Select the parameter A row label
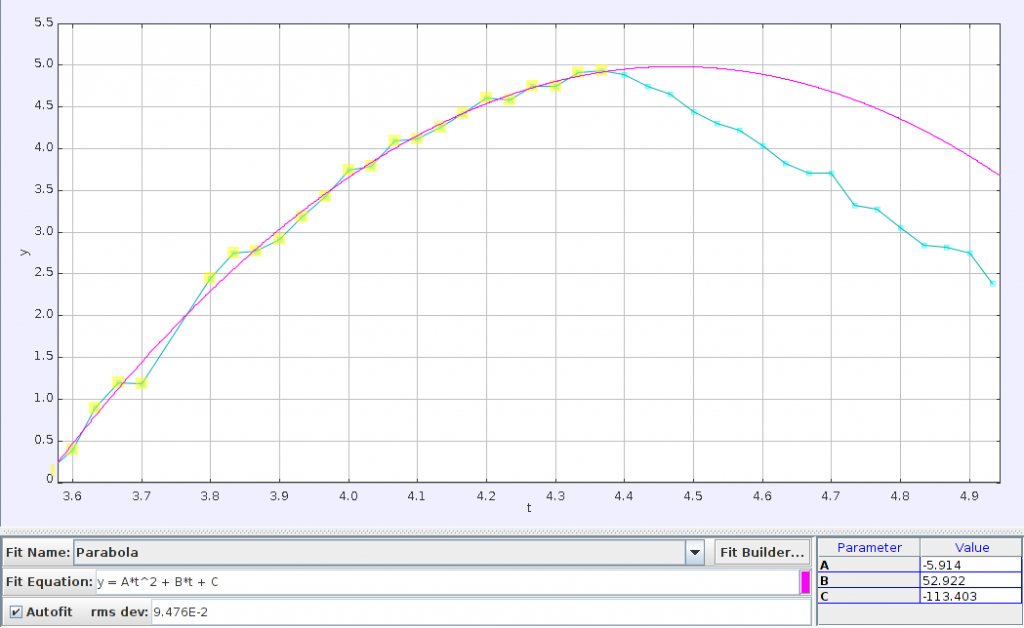 (x=869, y=565)
